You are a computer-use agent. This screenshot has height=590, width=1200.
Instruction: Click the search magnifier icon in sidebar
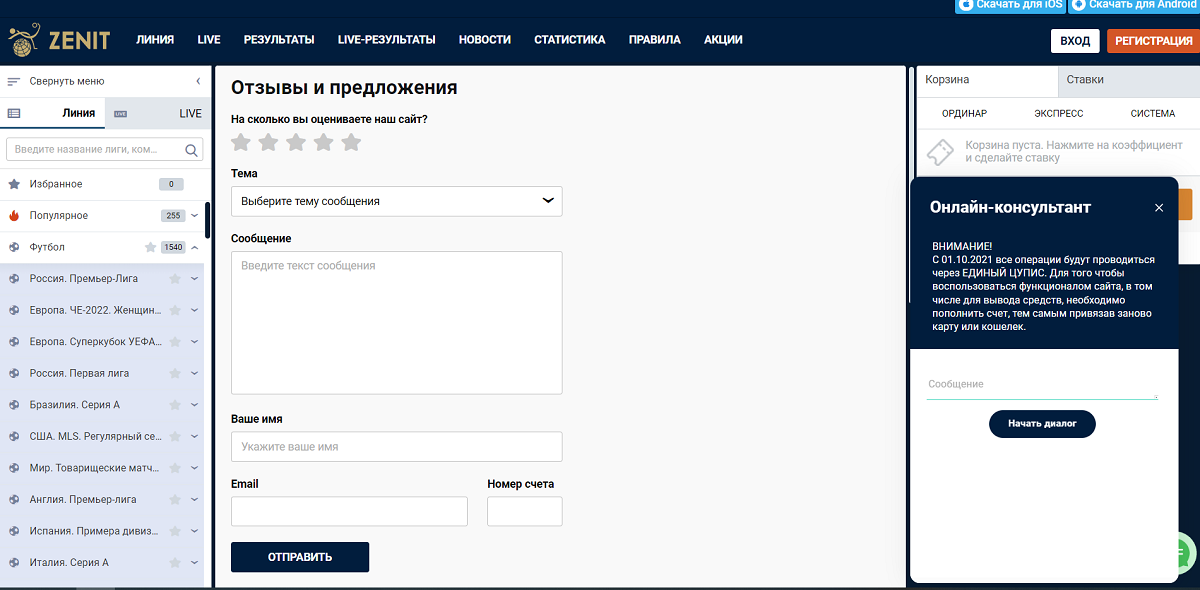coord(191,150)
